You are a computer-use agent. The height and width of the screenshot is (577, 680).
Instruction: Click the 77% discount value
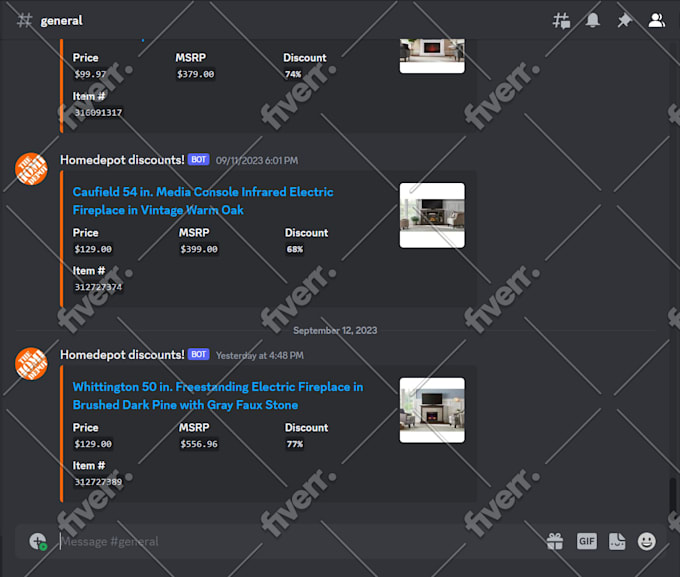tap(294, 444)
